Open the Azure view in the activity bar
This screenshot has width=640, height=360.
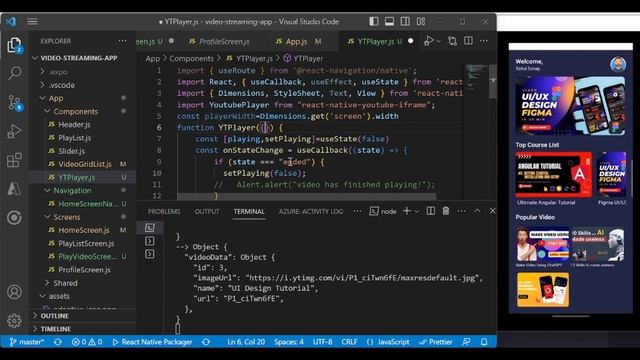pyautogui.click(x=14, y=189)
